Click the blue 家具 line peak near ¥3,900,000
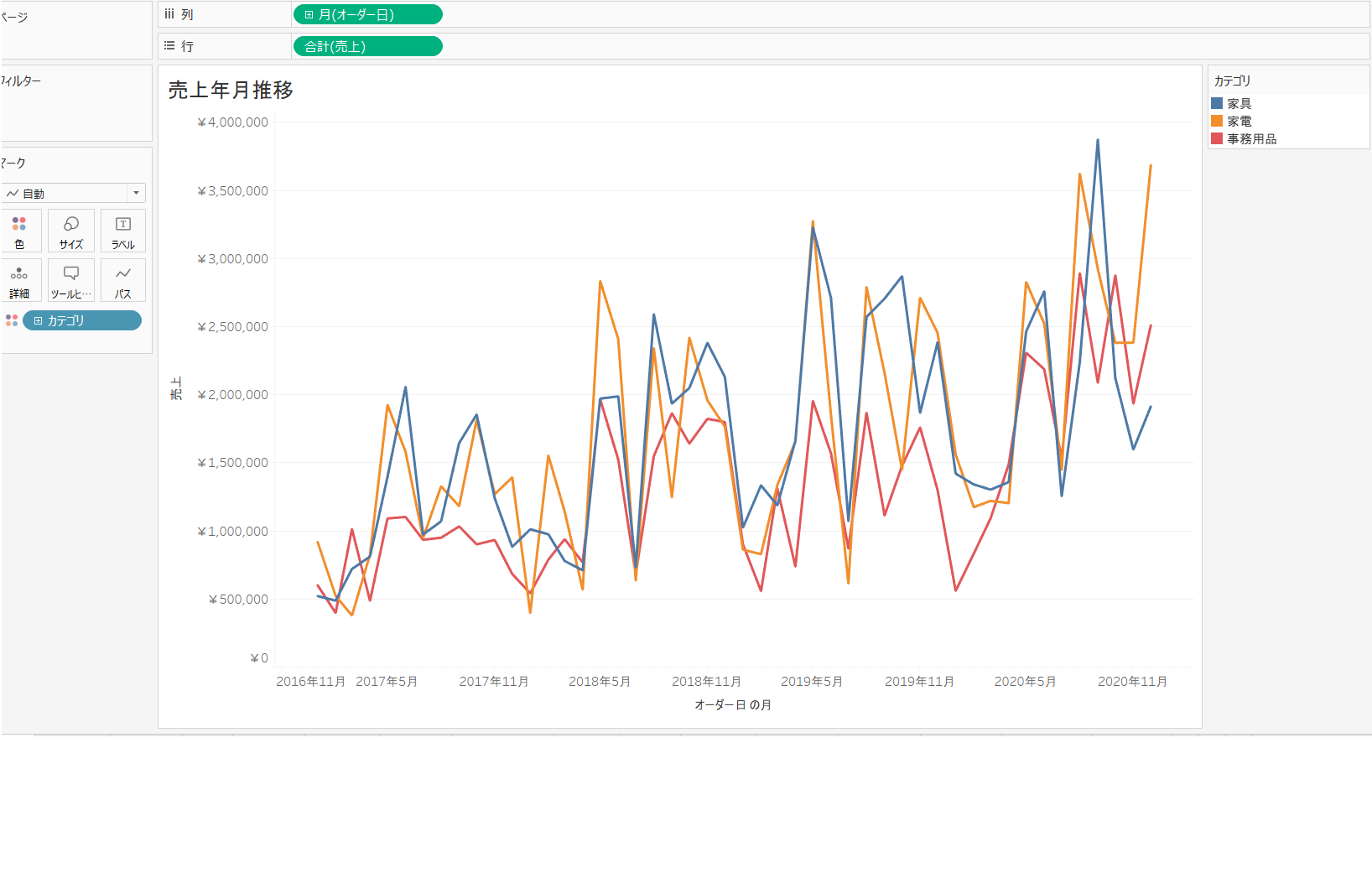Image resolution: width=1372 pixels, height=883 pixels. (1097, 141)
